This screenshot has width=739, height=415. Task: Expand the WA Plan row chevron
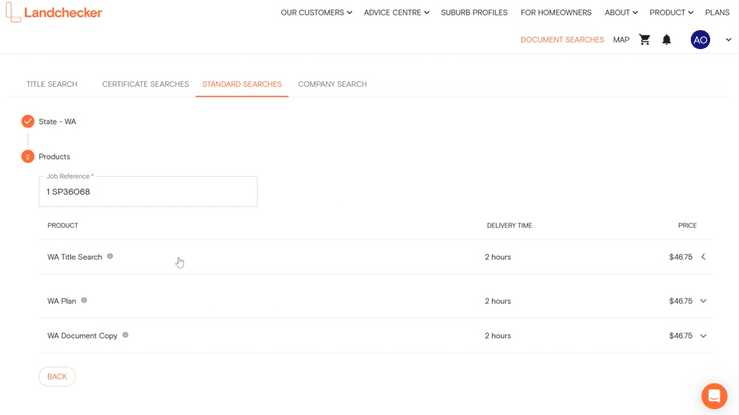703,301
